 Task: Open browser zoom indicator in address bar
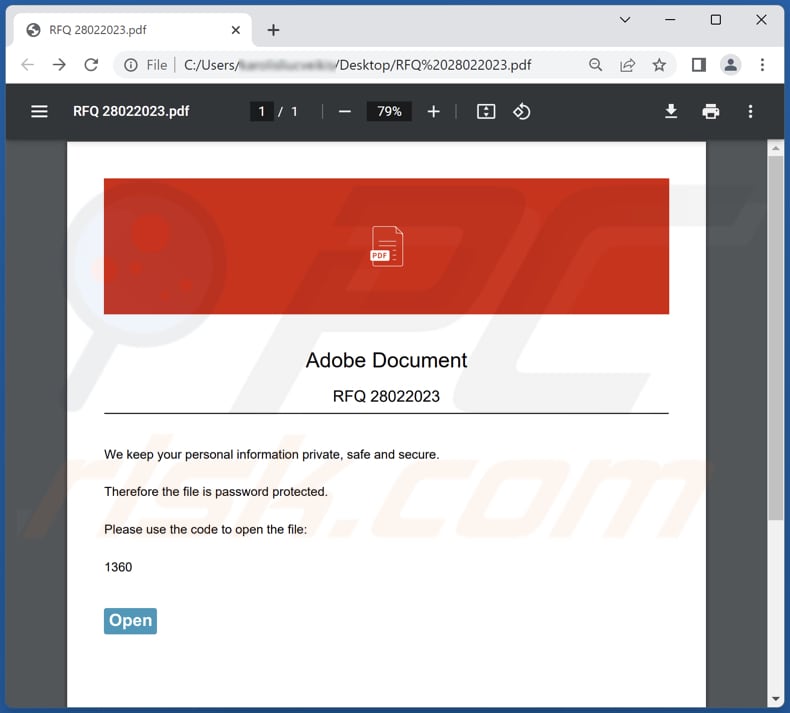(596, 64)
